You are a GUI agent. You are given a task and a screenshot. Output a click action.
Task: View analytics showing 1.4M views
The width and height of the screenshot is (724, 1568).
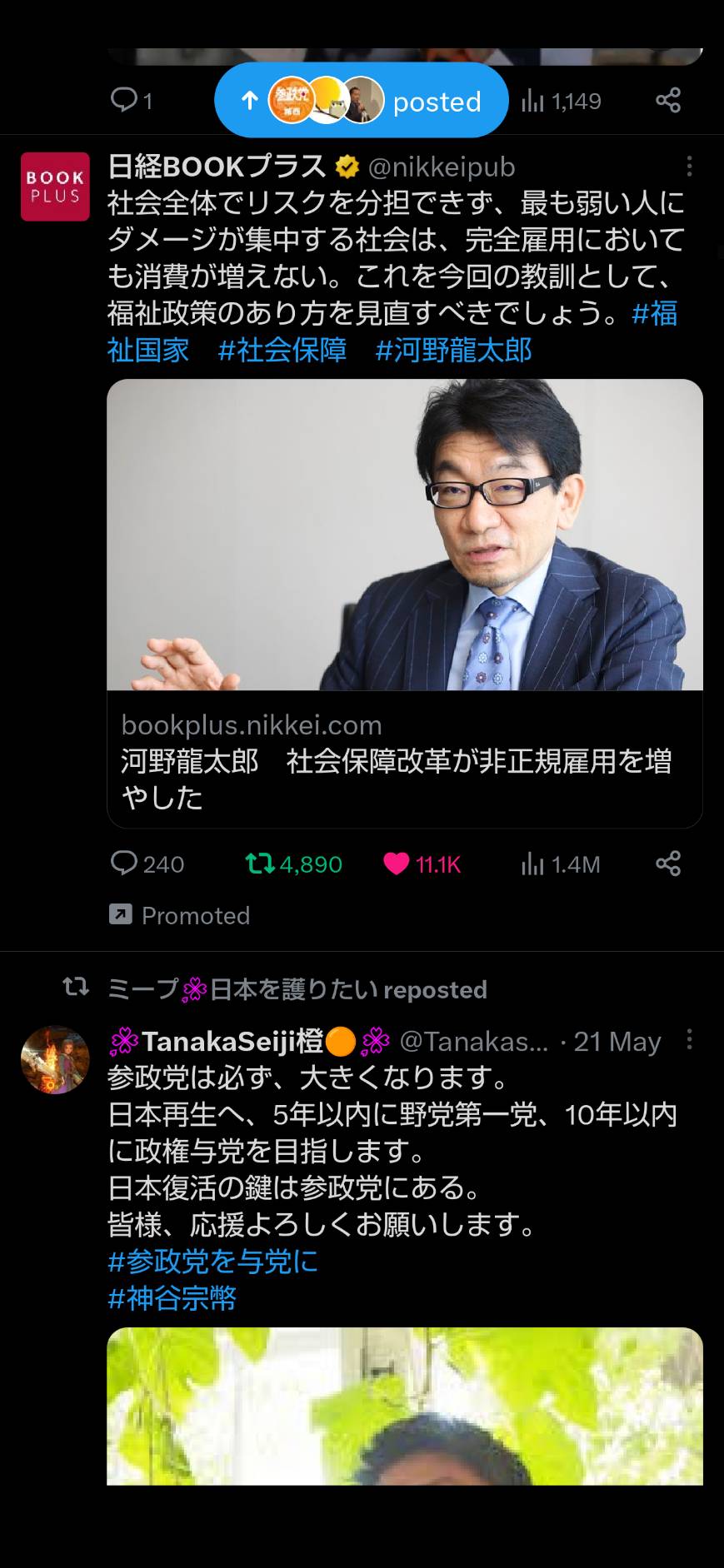click(560, 864)
